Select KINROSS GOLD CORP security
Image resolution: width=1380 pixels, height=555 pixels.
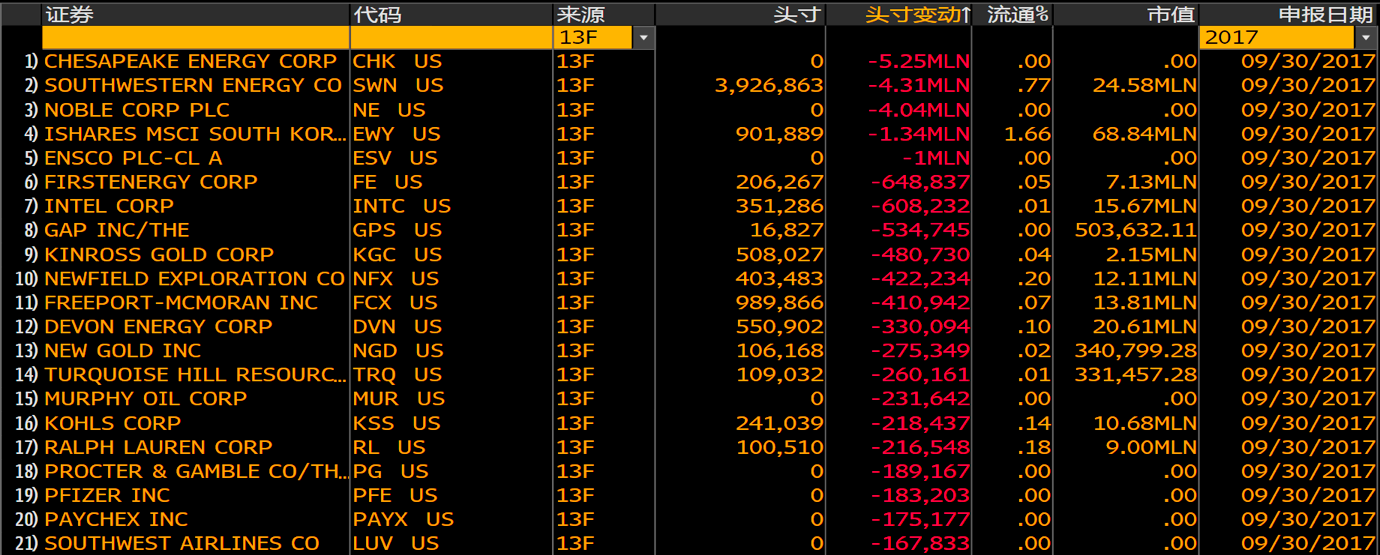(x=159, y=254)
